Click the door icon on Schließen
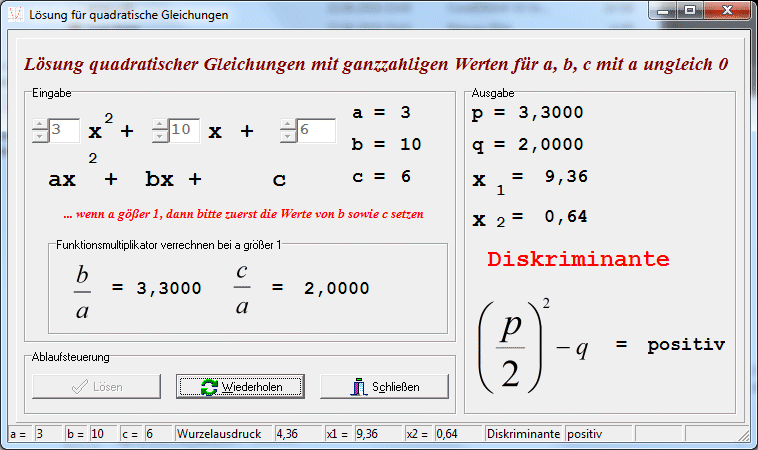 [358, 387]
